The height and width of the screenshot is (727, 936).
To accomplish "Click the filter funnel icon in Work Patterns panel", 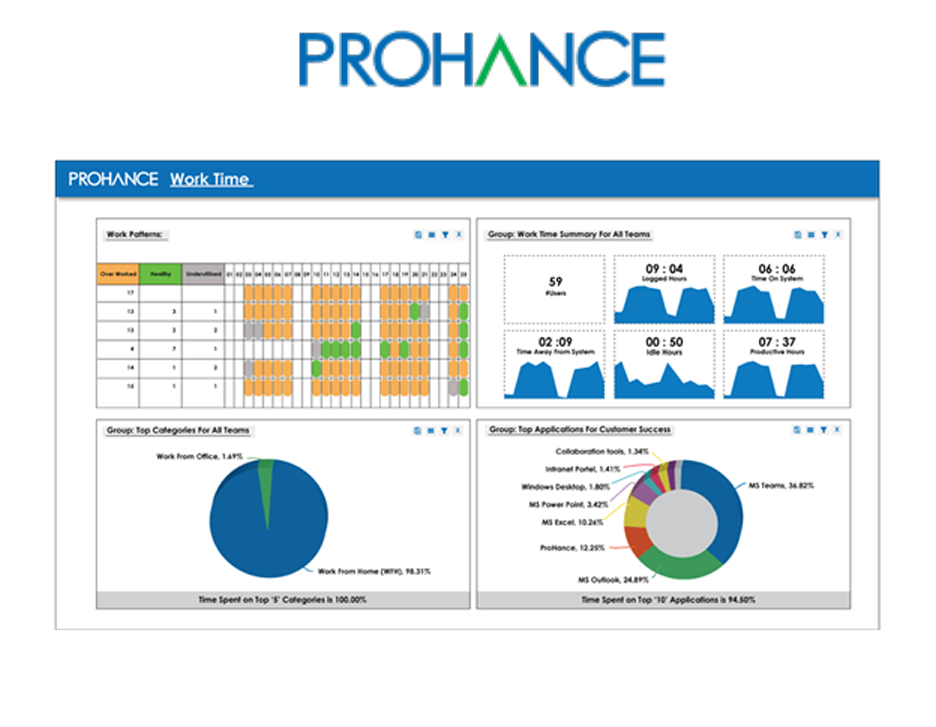I will tap(445, 235).
